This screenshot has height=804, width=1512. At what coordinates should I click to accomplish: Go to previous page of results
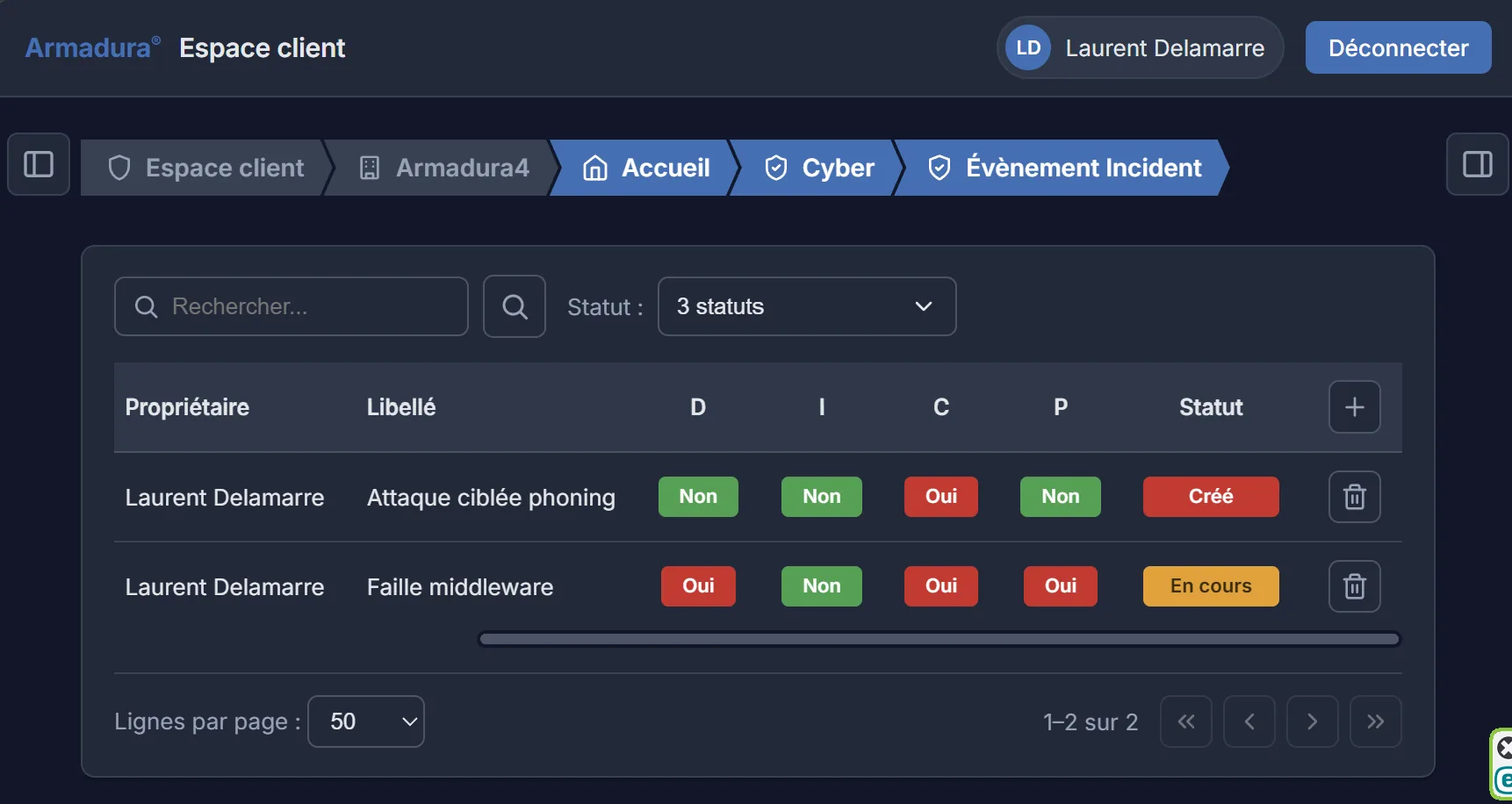[1249, 721]
